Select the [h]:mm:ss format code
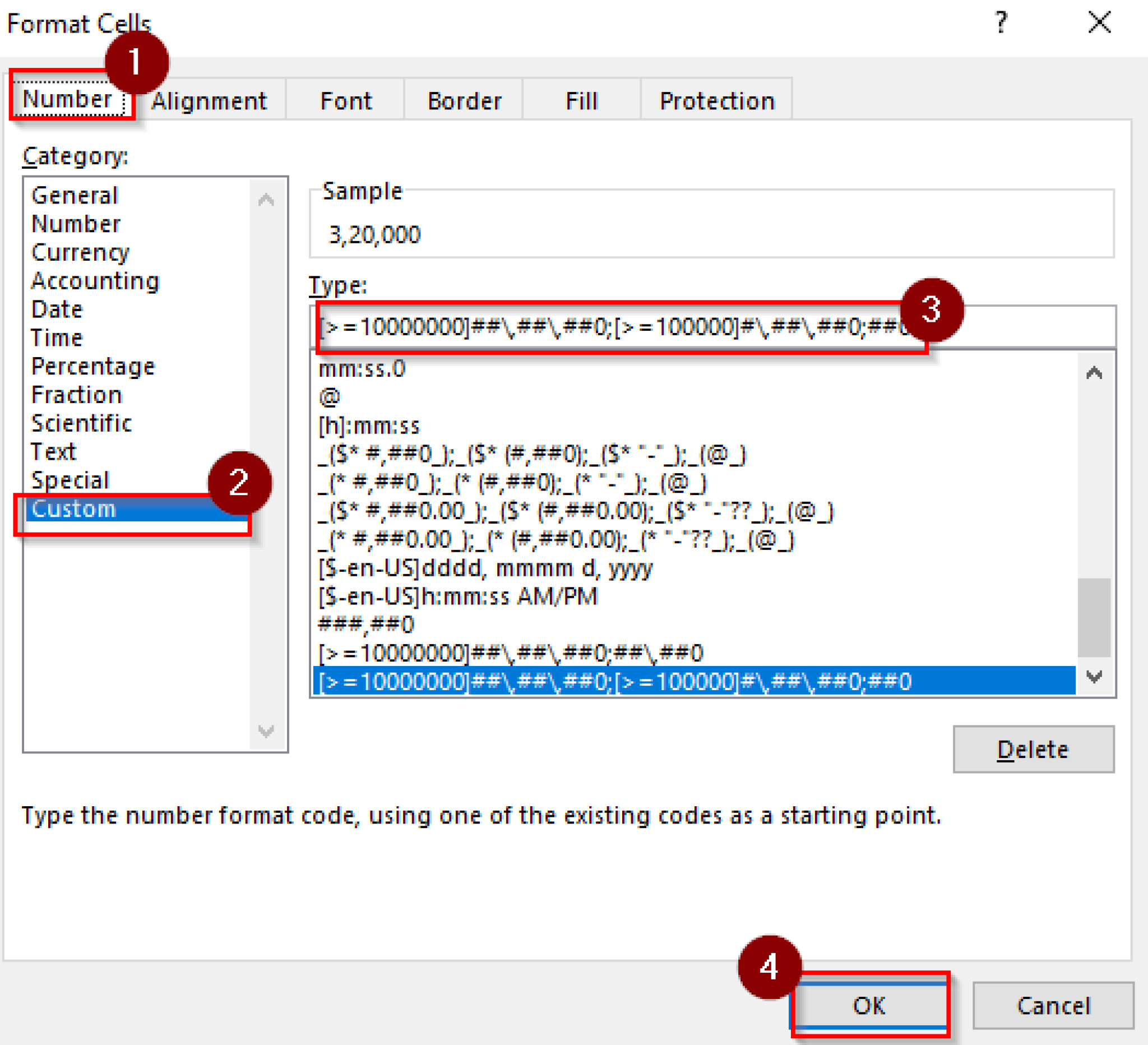This screenshot has width=1148, height=1045. coord(369,426)
